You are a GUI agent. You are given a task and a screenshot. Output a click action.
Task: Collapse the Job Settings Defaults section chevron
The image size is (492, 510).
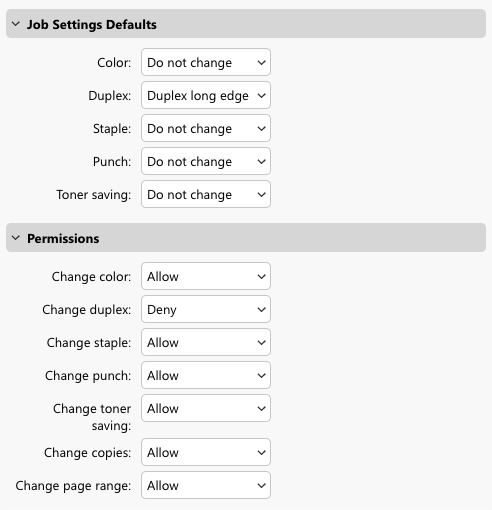[16, 24]
